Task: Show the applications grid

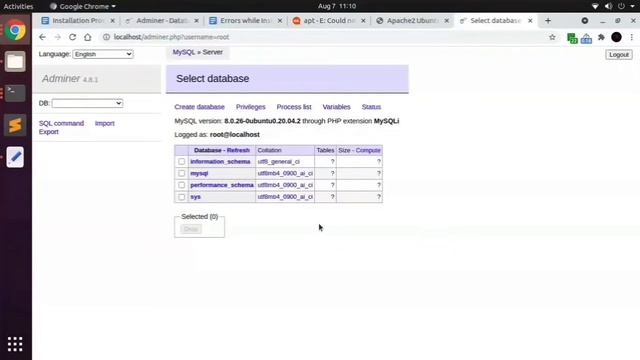Action: [15, 344]
